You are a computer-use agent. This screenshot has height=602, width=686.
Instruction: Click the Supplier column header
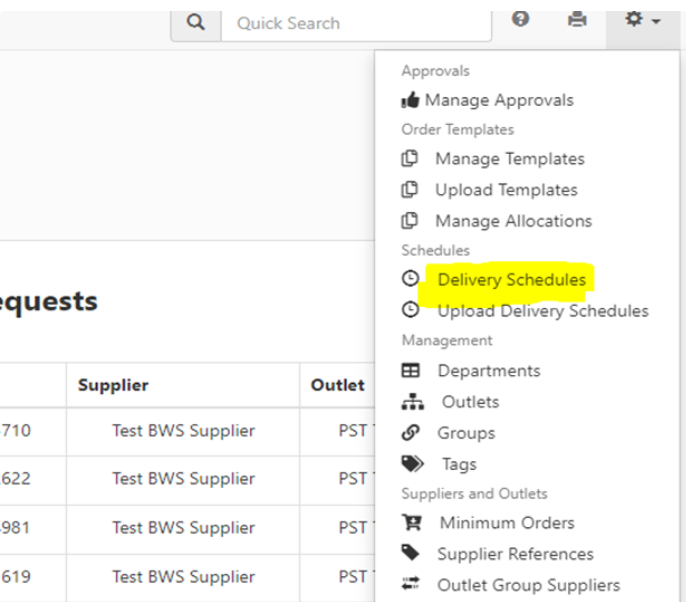pyautogui.click(x=113, y=385)
